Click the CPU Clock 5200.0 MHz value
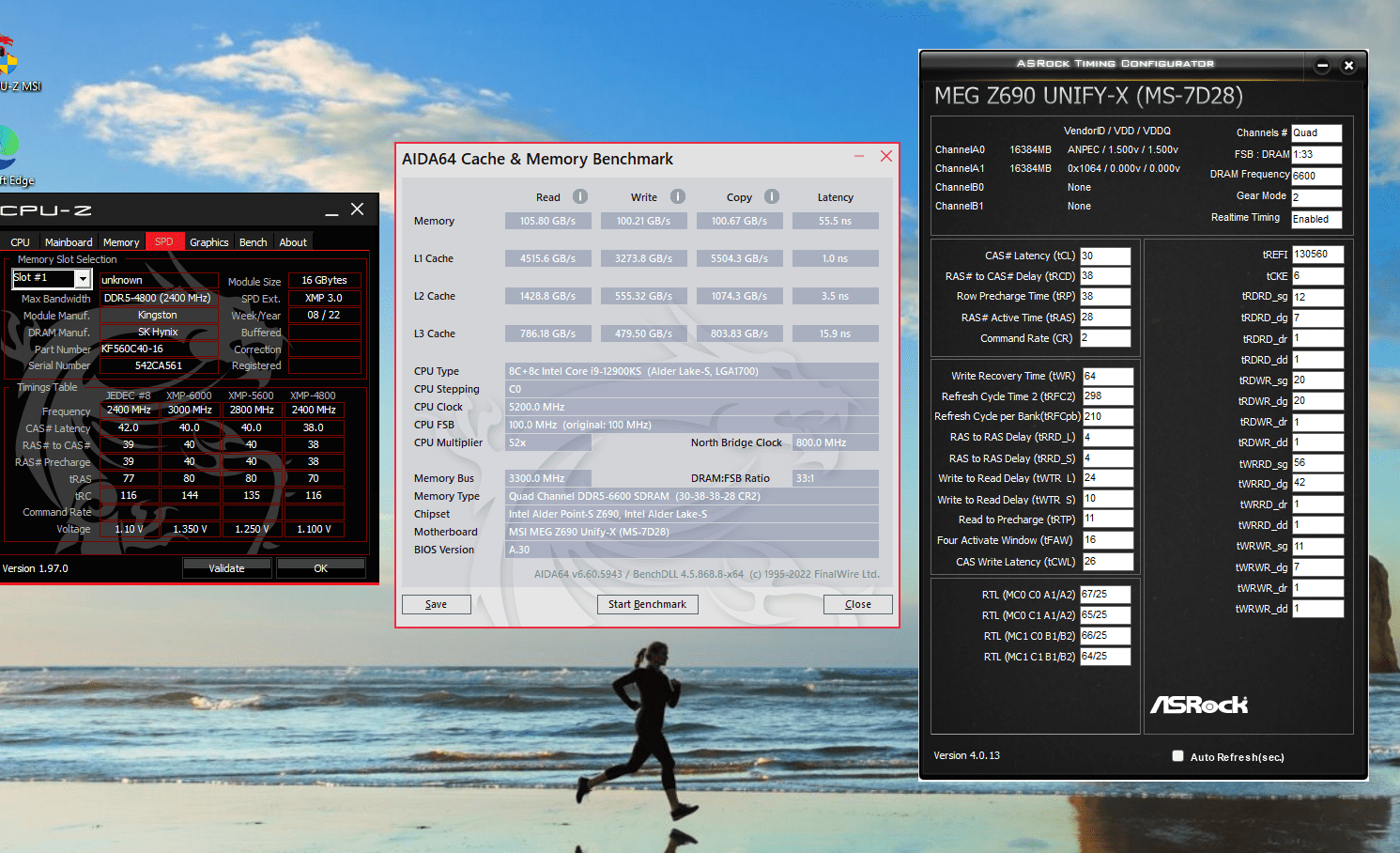 (692, 407)
